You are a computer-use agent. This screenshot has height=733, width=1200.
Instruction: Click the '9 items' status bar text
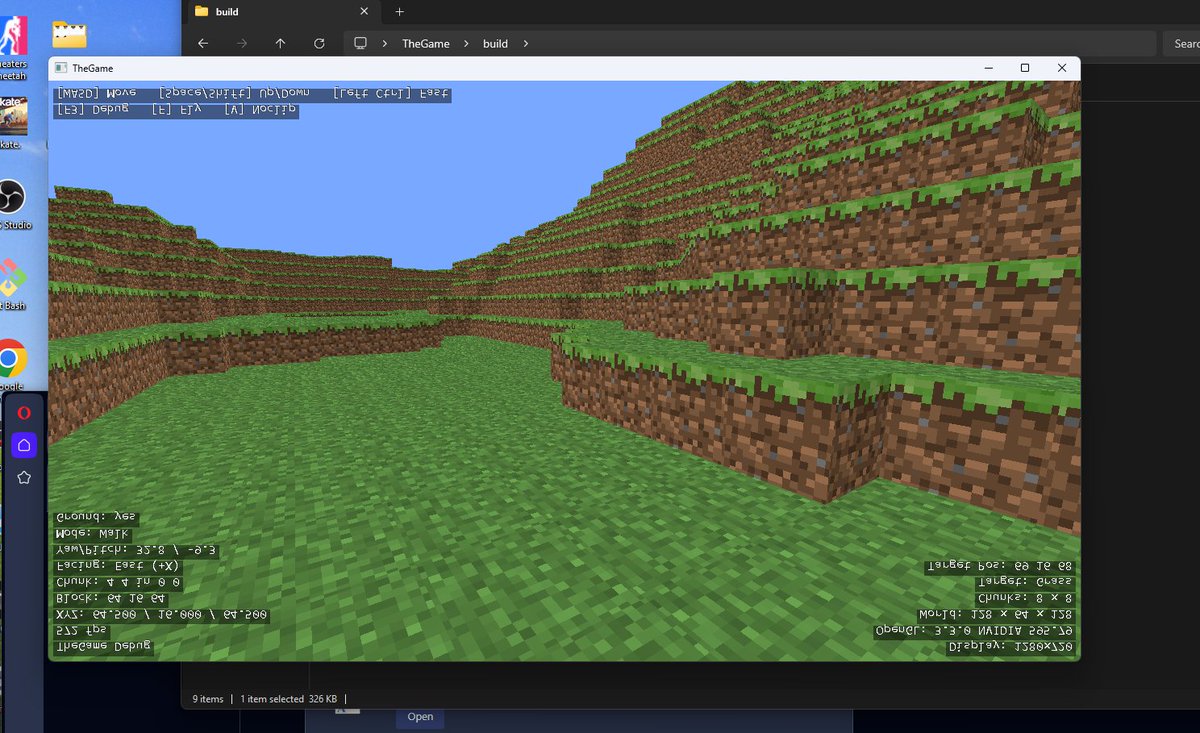[x=208, y=699]
